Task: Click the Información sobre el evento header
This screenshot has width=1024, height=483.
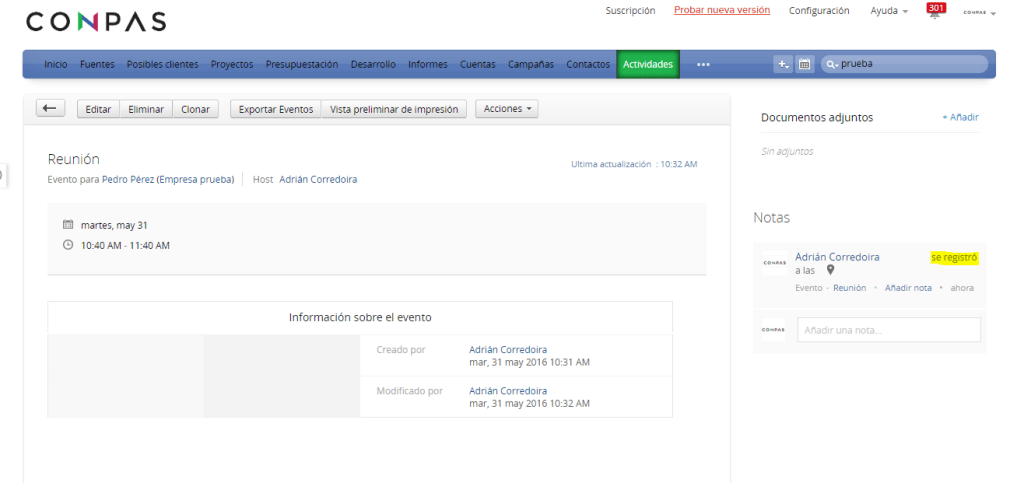Action: 360,318
